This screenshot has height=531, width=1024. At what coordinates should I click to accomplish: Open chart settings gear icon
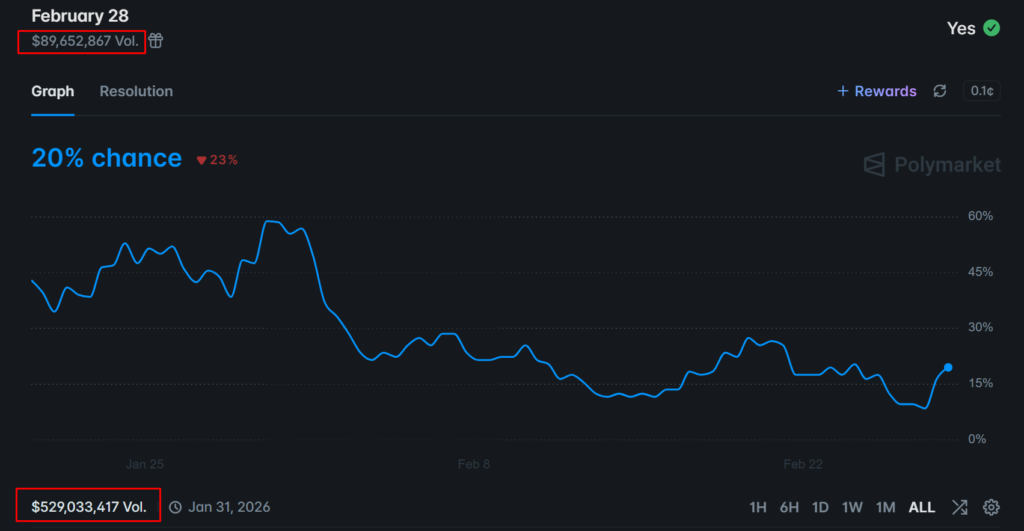point(991,507)
